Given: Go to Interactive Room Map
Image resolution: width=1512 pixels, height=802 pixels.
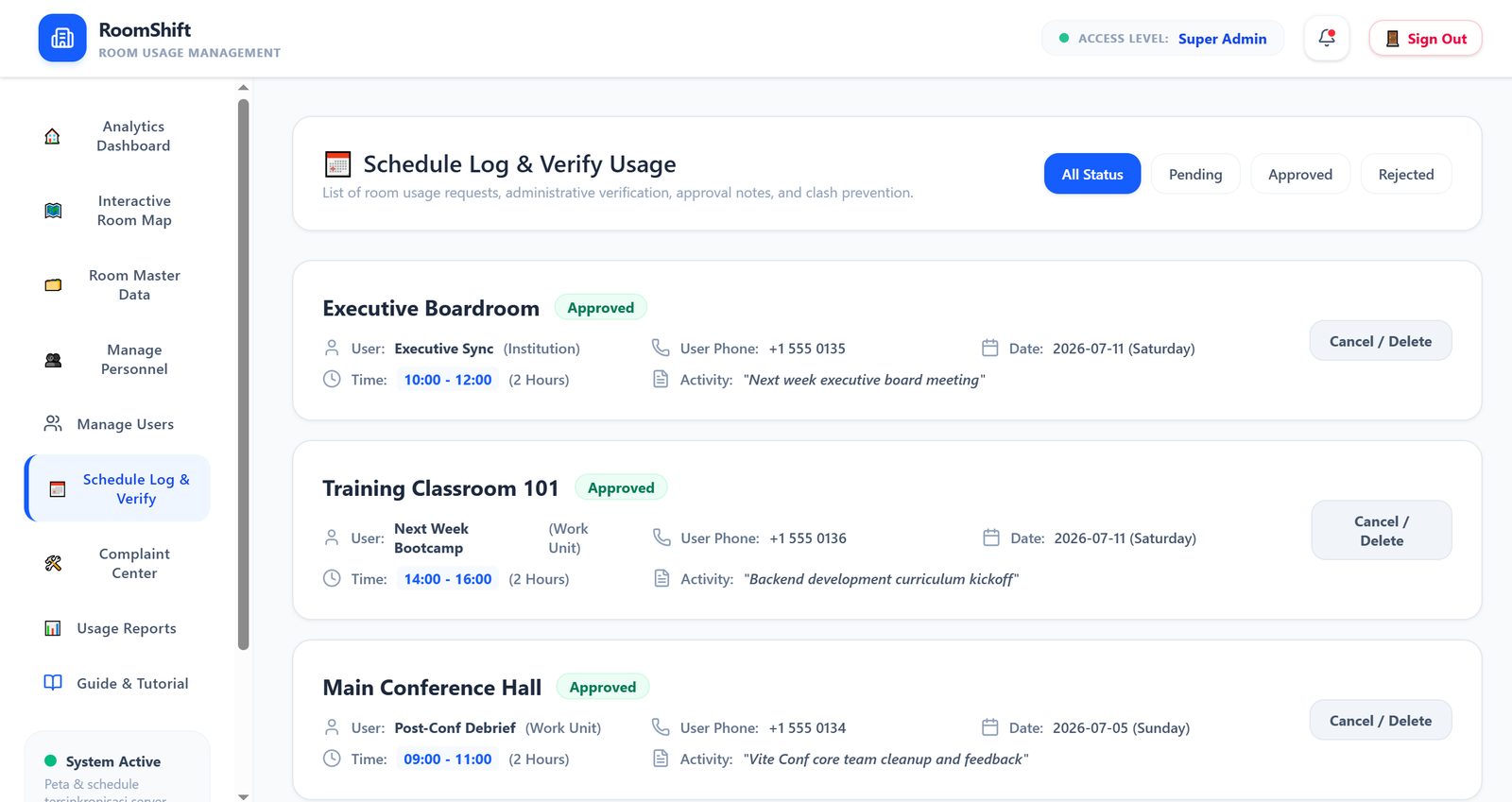Looking at the screenshot, I should (x=117, y=211).
